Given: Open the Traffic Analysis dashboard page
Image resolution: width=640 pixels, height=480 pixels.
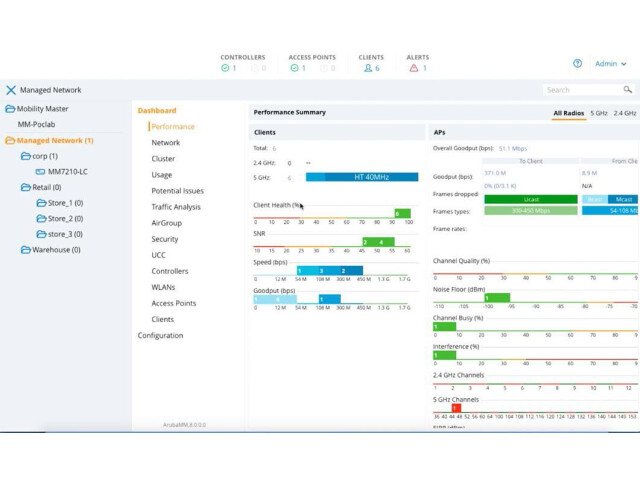Looking at the screenshot, I should 176,207.
